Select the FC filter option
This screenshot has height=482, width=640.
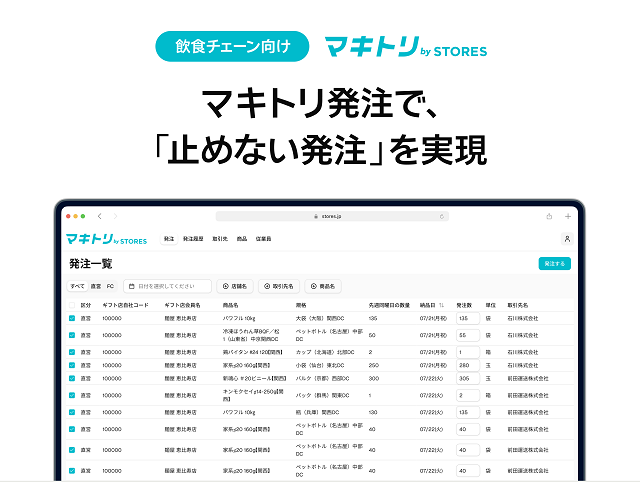(110, 286)
